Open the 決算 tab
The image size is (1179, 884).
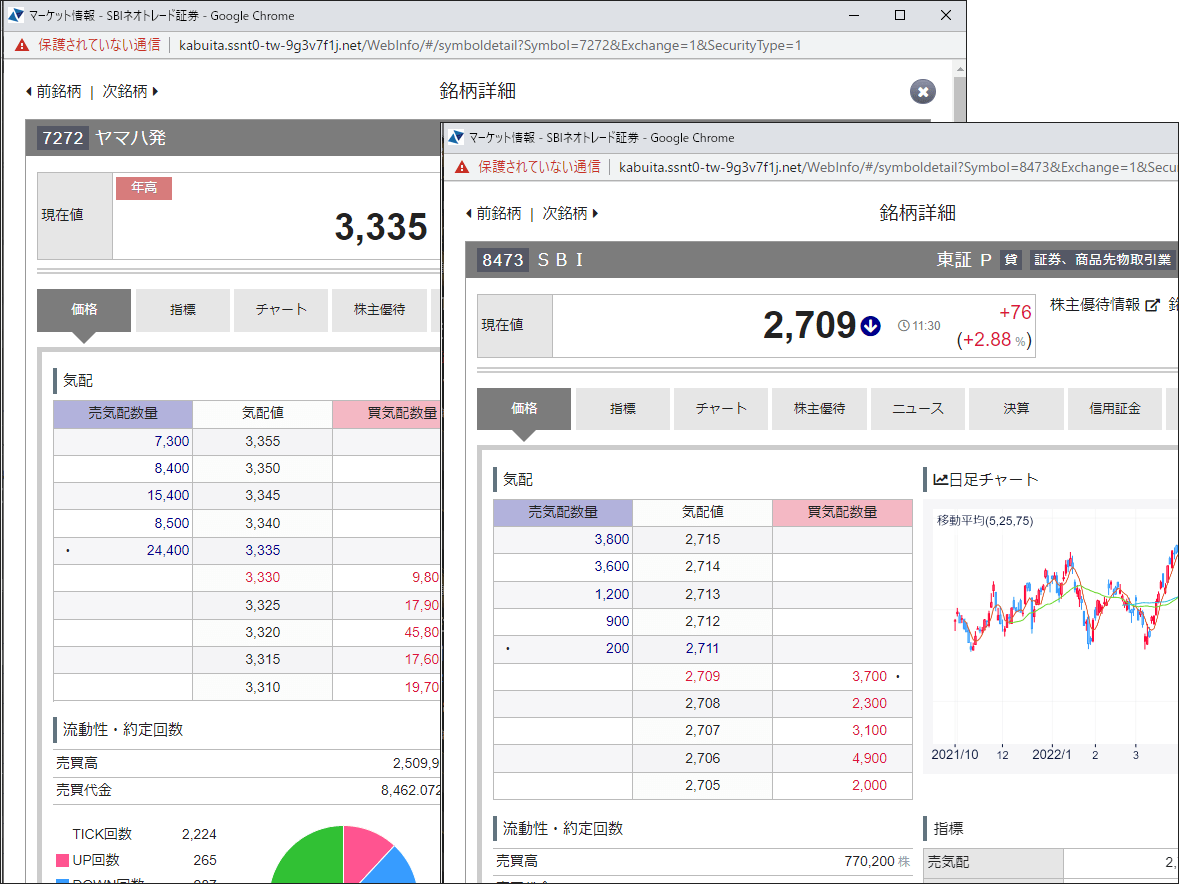tap(1016, 409)
